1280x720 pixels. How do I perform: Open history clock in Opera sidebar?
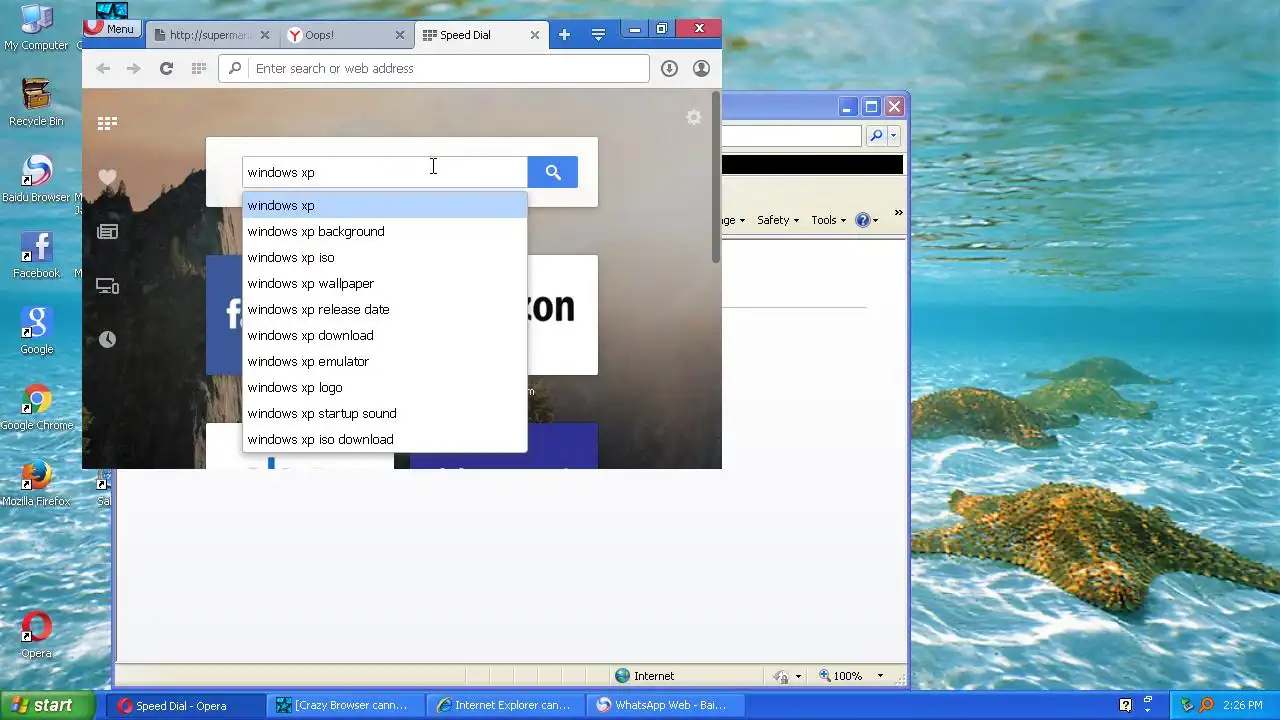coord(107,340)
